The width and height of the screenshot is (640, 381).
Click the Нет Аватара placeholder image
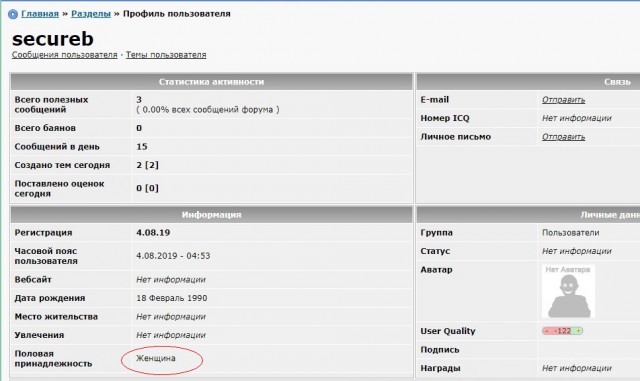coord(568,291)
